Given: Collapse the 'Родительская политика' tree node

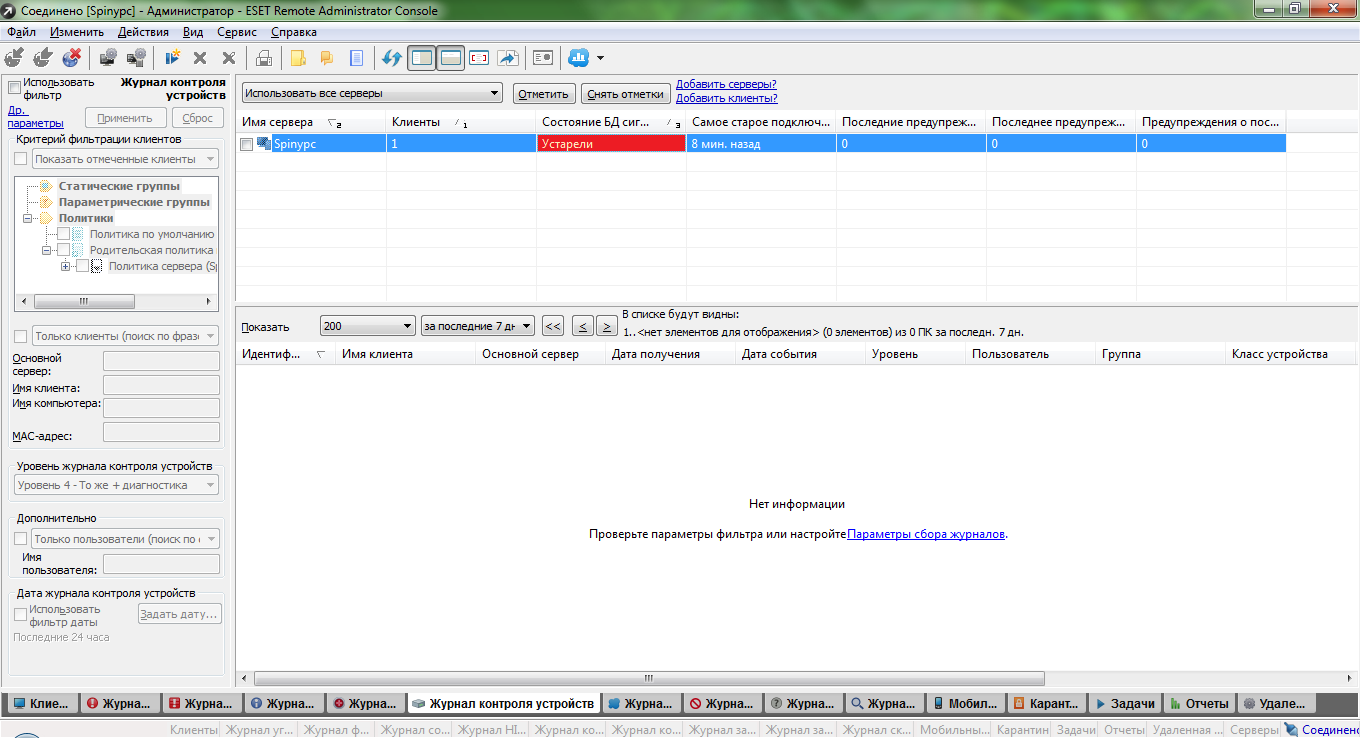Looking at the screenshot, I should click(x=47, y=250).
